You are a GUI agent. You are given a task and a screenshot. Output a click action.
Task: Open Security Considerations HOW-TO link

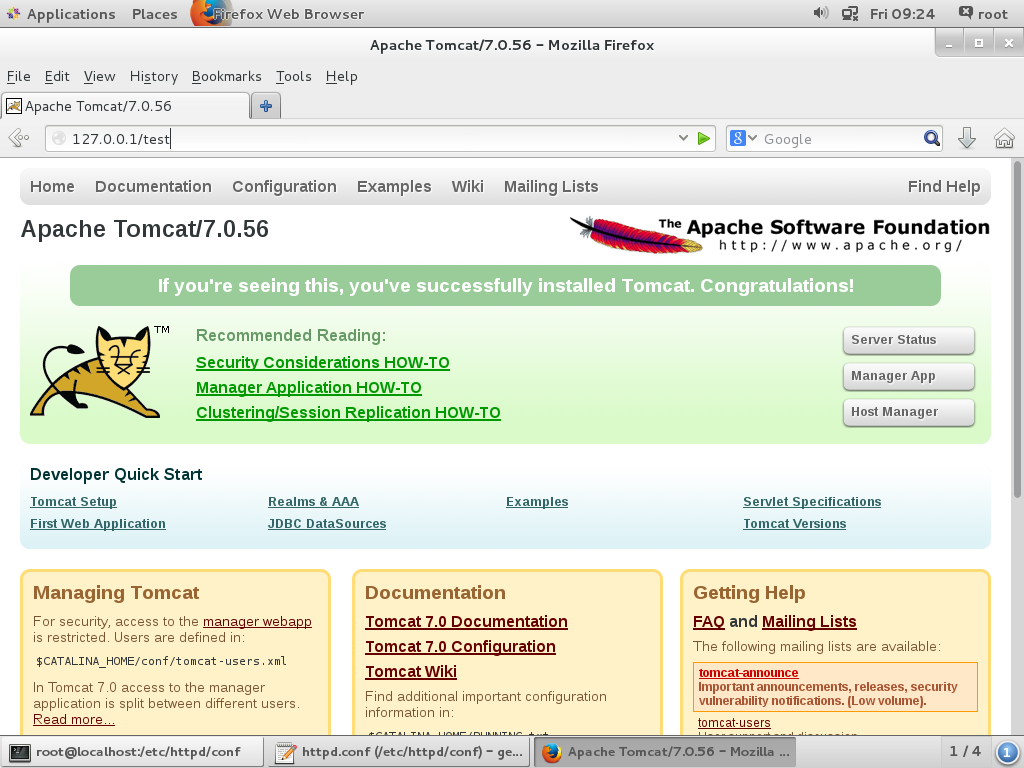coord(323,362)
